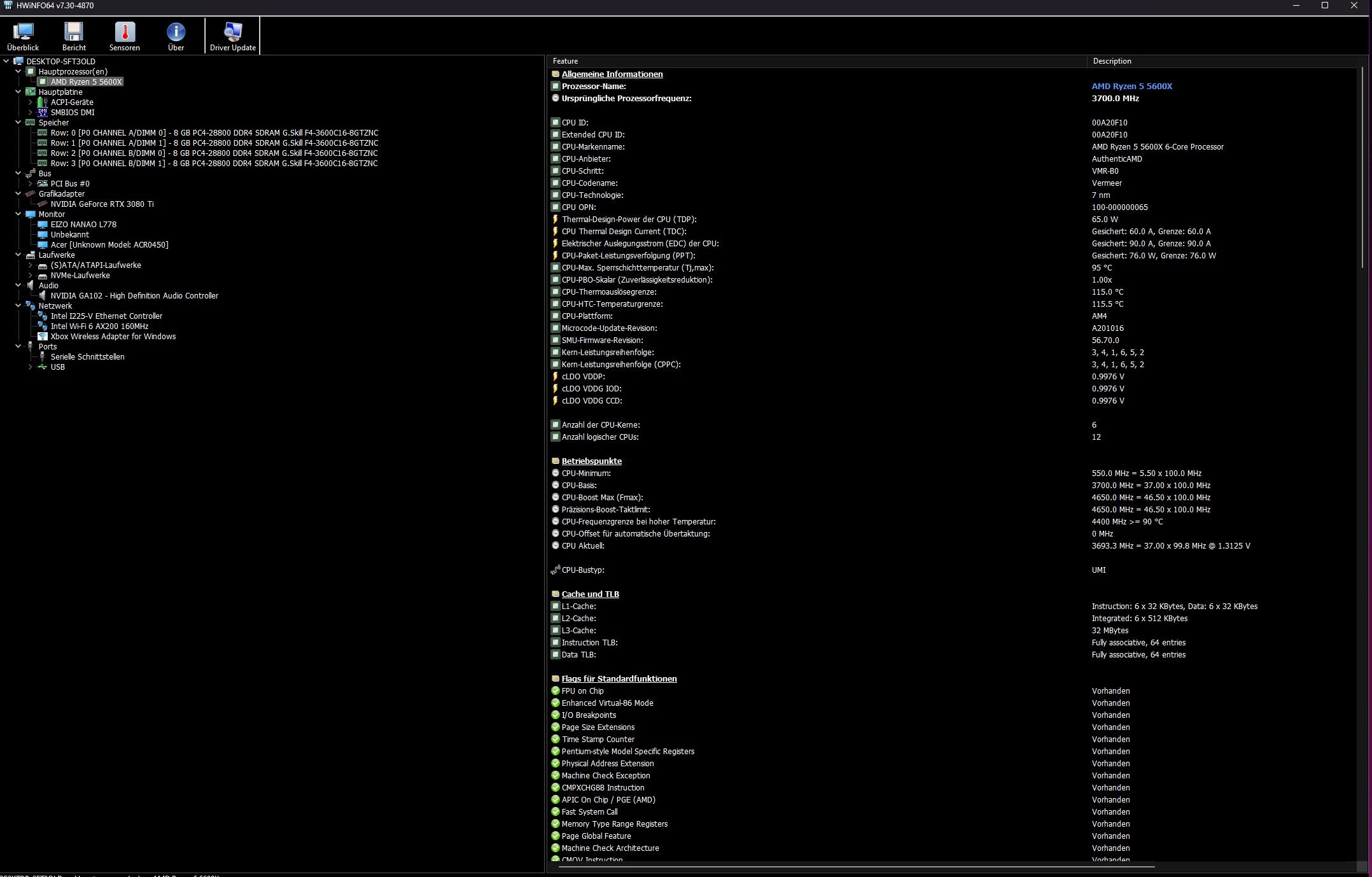Expand the USB ports node
This screenshot has height=877, width=1372.
click(30, 367)
